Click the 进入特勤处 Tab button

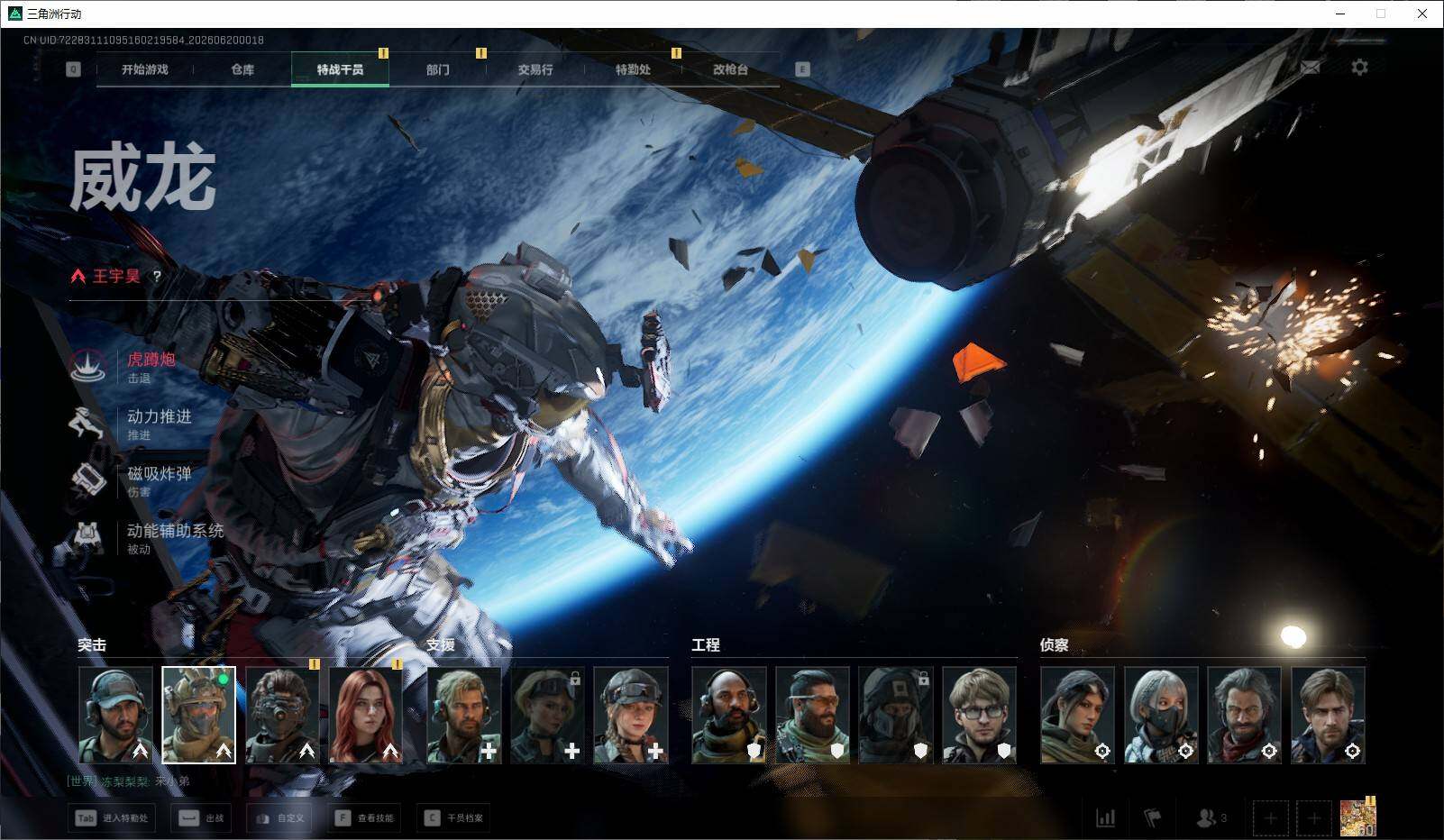pyautogui.click(x=112, y=818)
